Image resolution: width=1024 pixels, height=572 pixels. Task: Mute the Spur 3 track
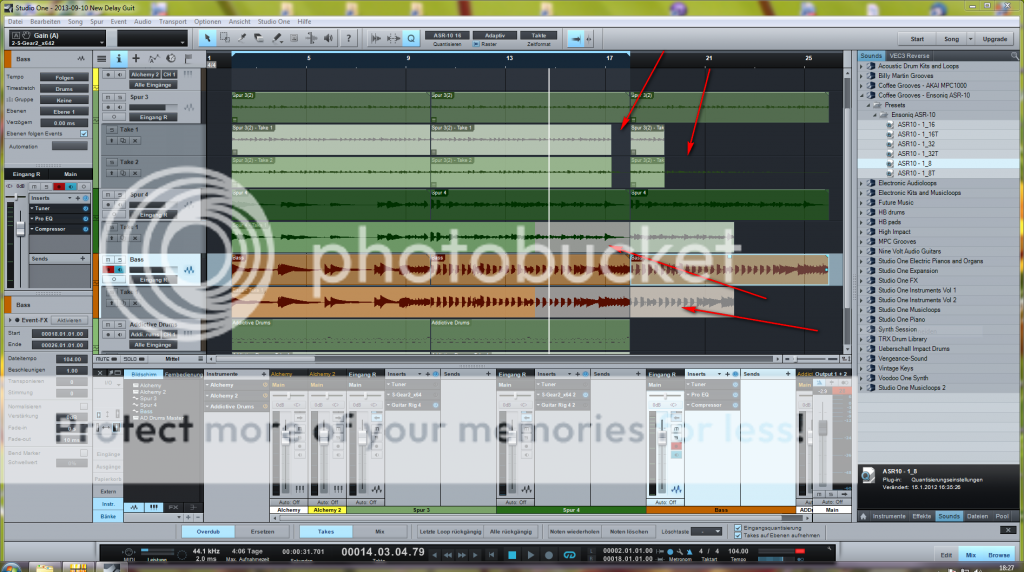(x=108, y=97)
